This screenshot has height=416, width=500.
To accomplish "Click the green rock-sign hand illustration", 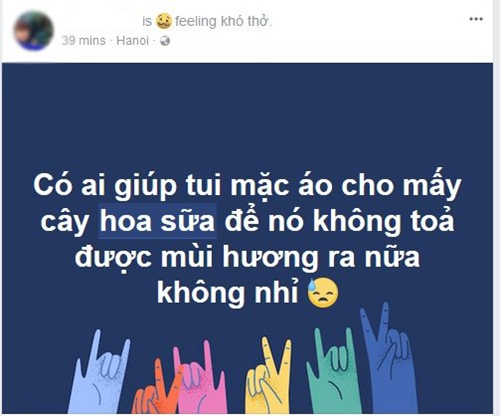I will (333, 372).
